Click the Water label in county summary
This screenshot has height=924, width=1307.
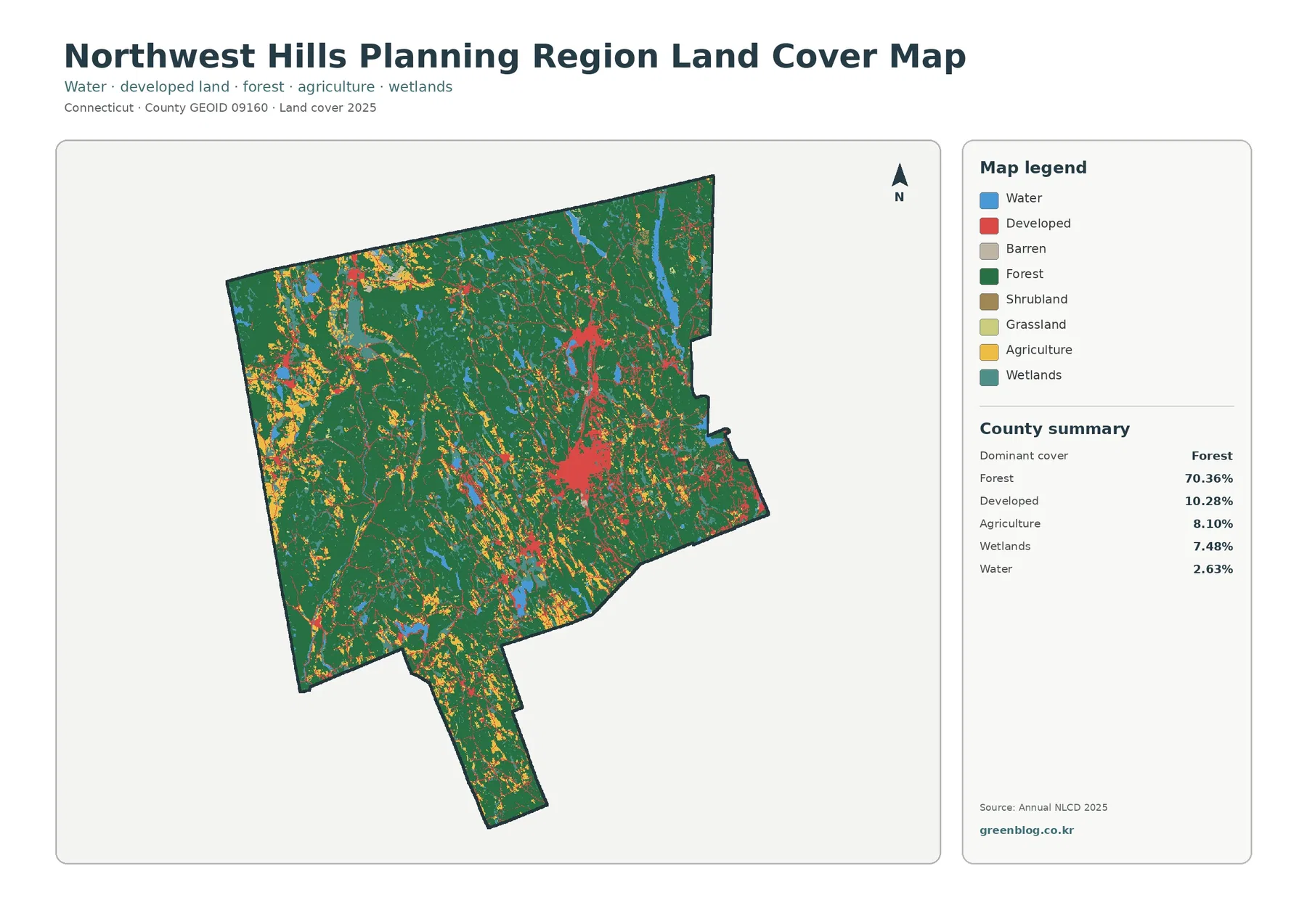[995, 569]
